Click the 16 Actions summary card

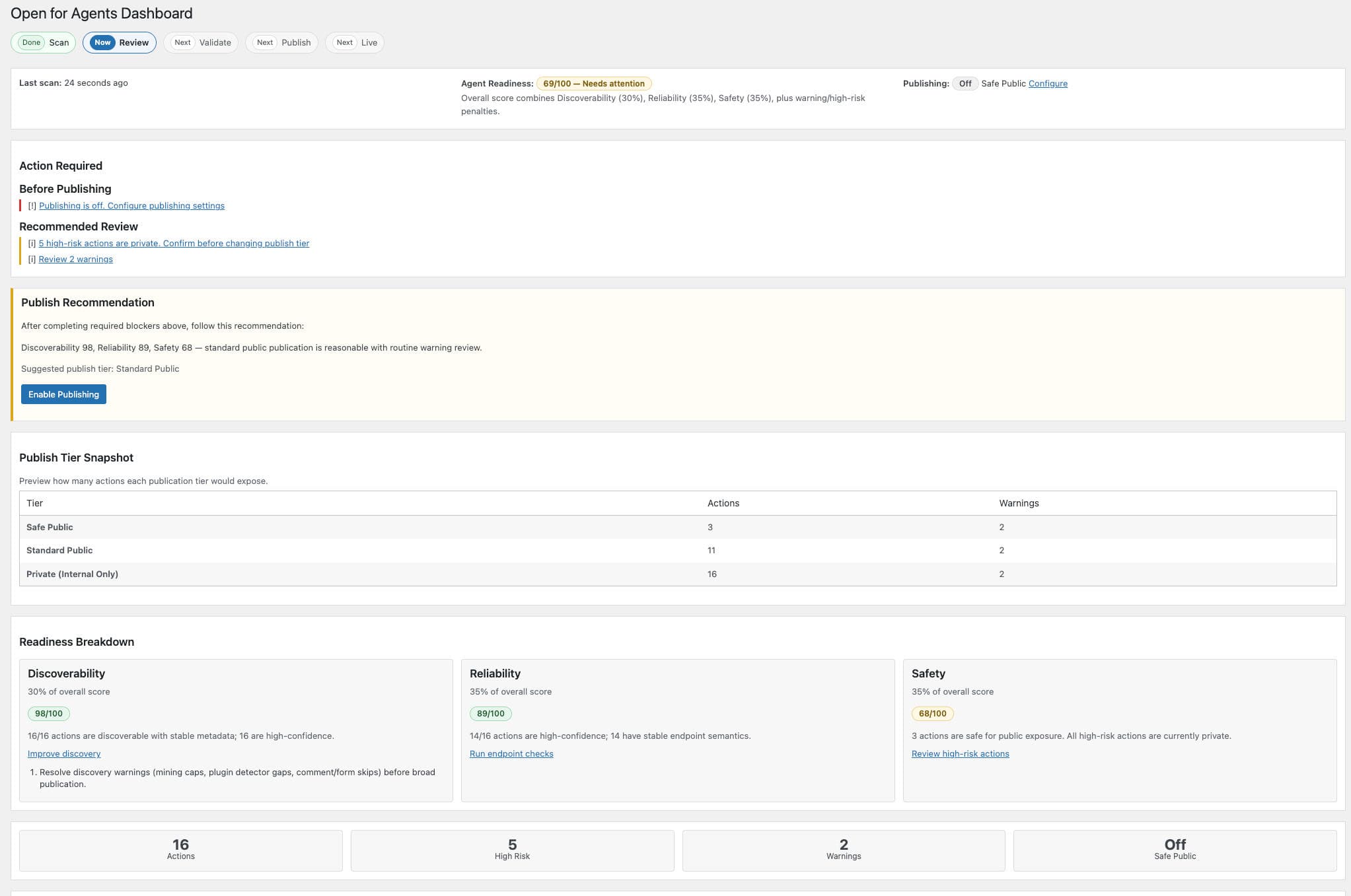(x=181, y=850)
